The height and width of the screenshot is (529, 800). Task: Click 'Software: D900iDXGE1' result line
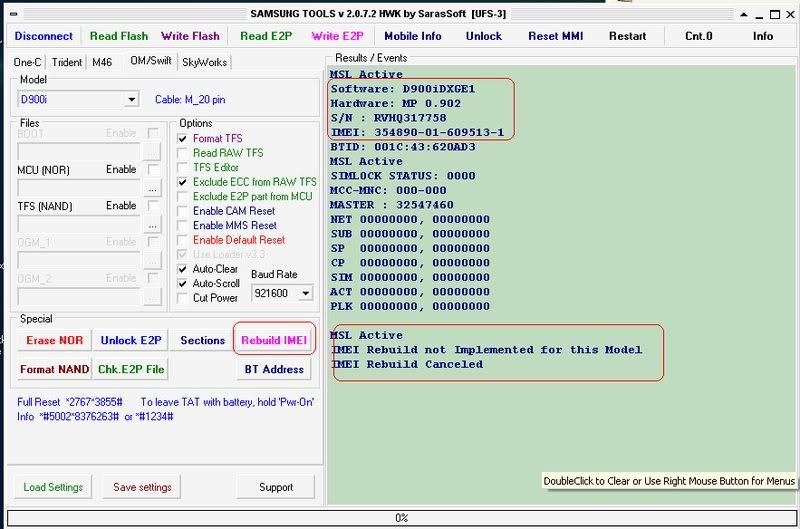pyautogui.click(x=403, y=89)
